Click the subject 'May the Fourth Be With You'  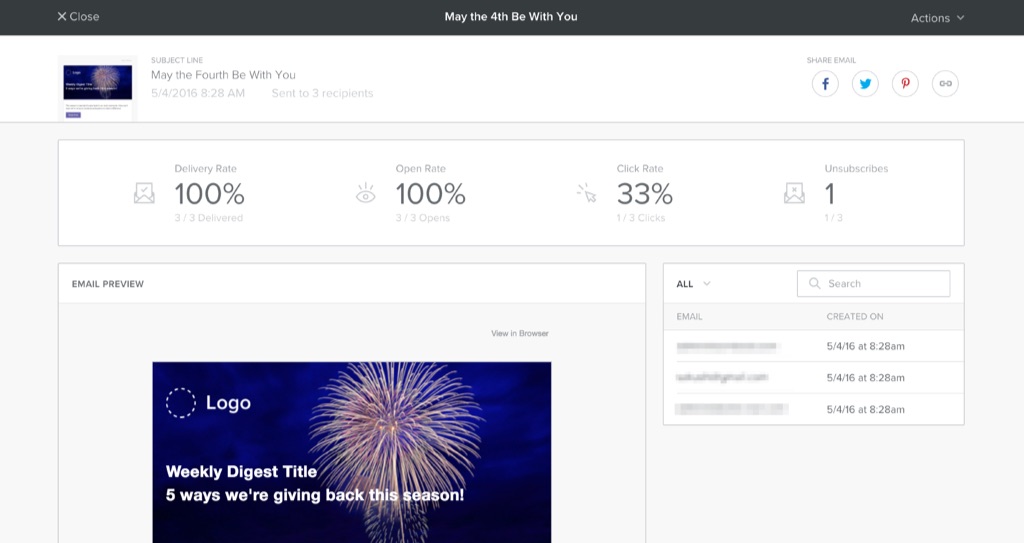click(x=223, y=75)
